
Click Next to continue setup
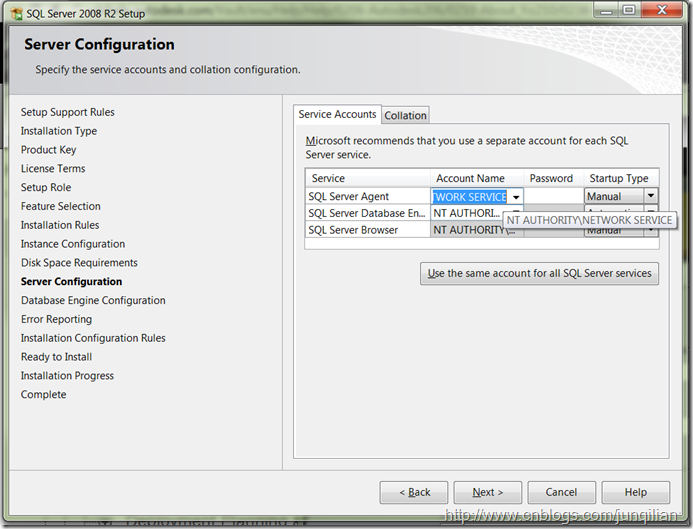click(487, 492)
